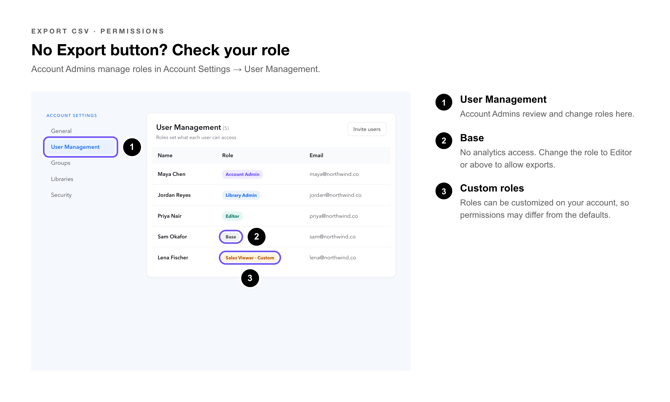670x402 pixels.
Task: Click the 'Custom roles' legend heading
Action: point(492,188)
